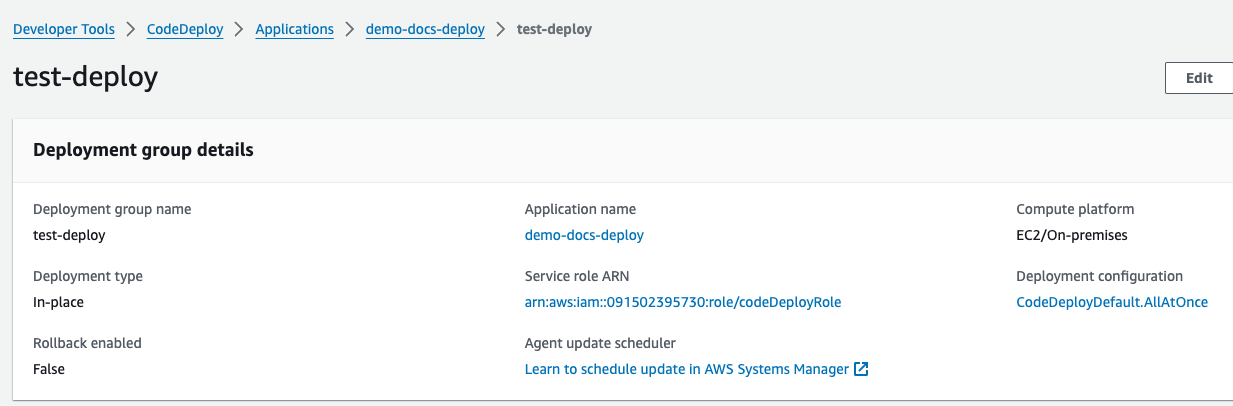The image size is (1233, 406).
Task: Click the chevron after Applications breadcrumb
Action: (x=350, y=29)
